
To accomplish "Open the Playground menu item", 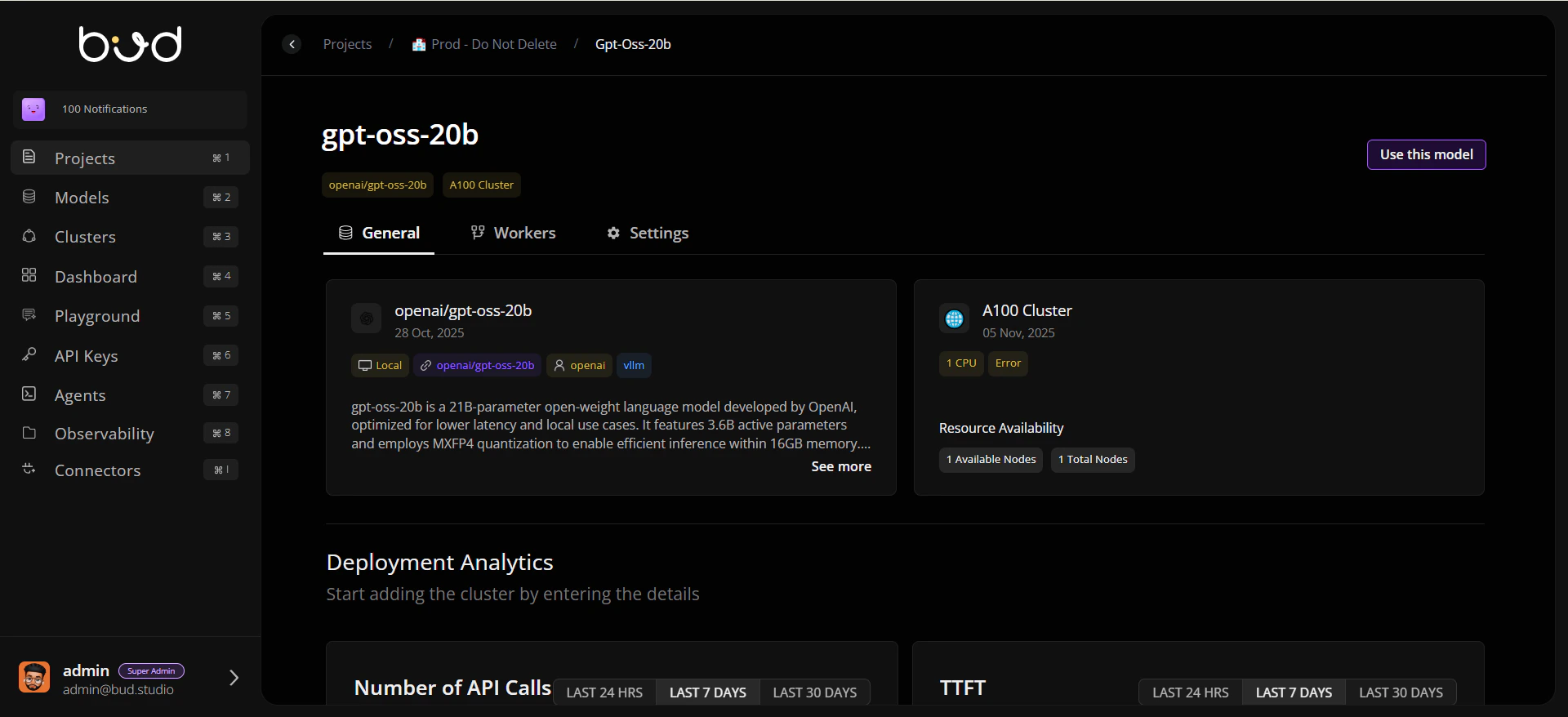I will point(130,315).
